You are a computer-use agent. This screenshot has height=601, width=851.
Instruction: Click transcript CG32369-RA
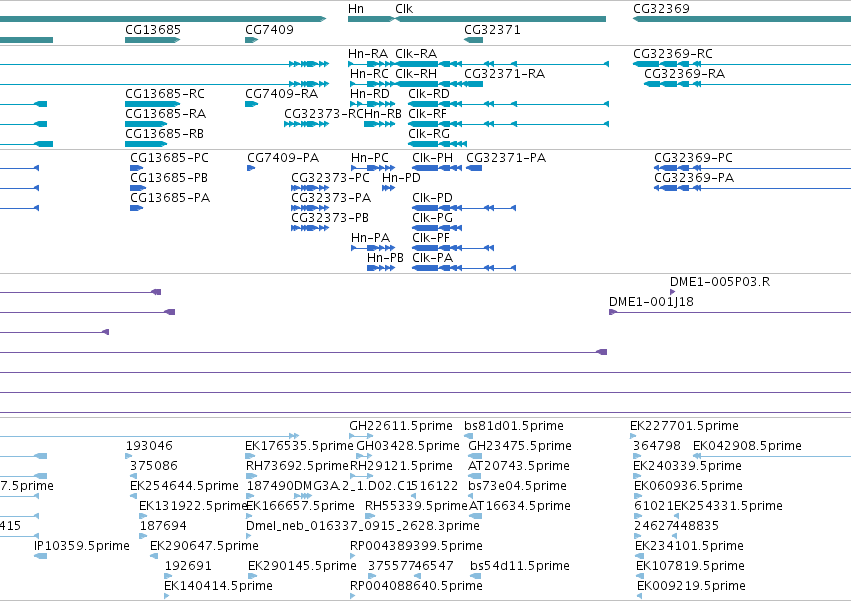[747, 84]
